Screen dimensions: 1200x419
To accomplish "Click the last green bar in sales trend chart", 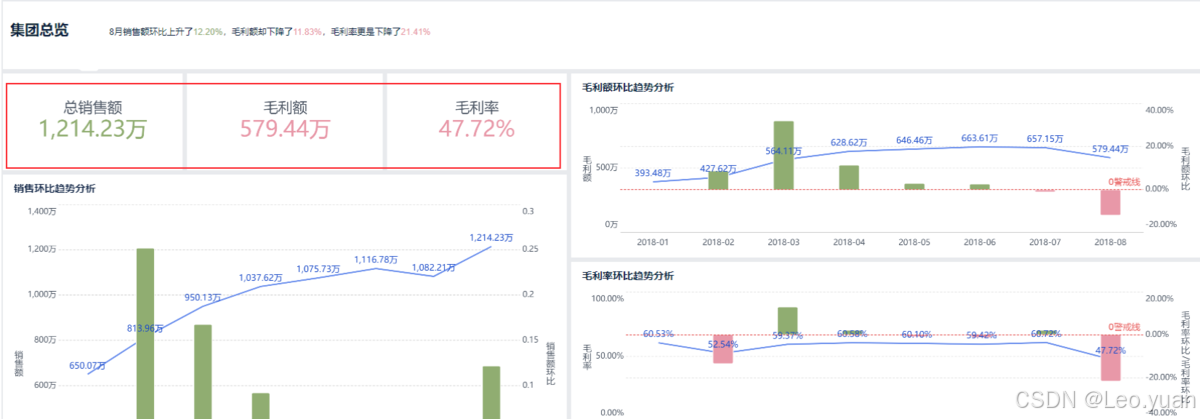I will tap(491, 392).
